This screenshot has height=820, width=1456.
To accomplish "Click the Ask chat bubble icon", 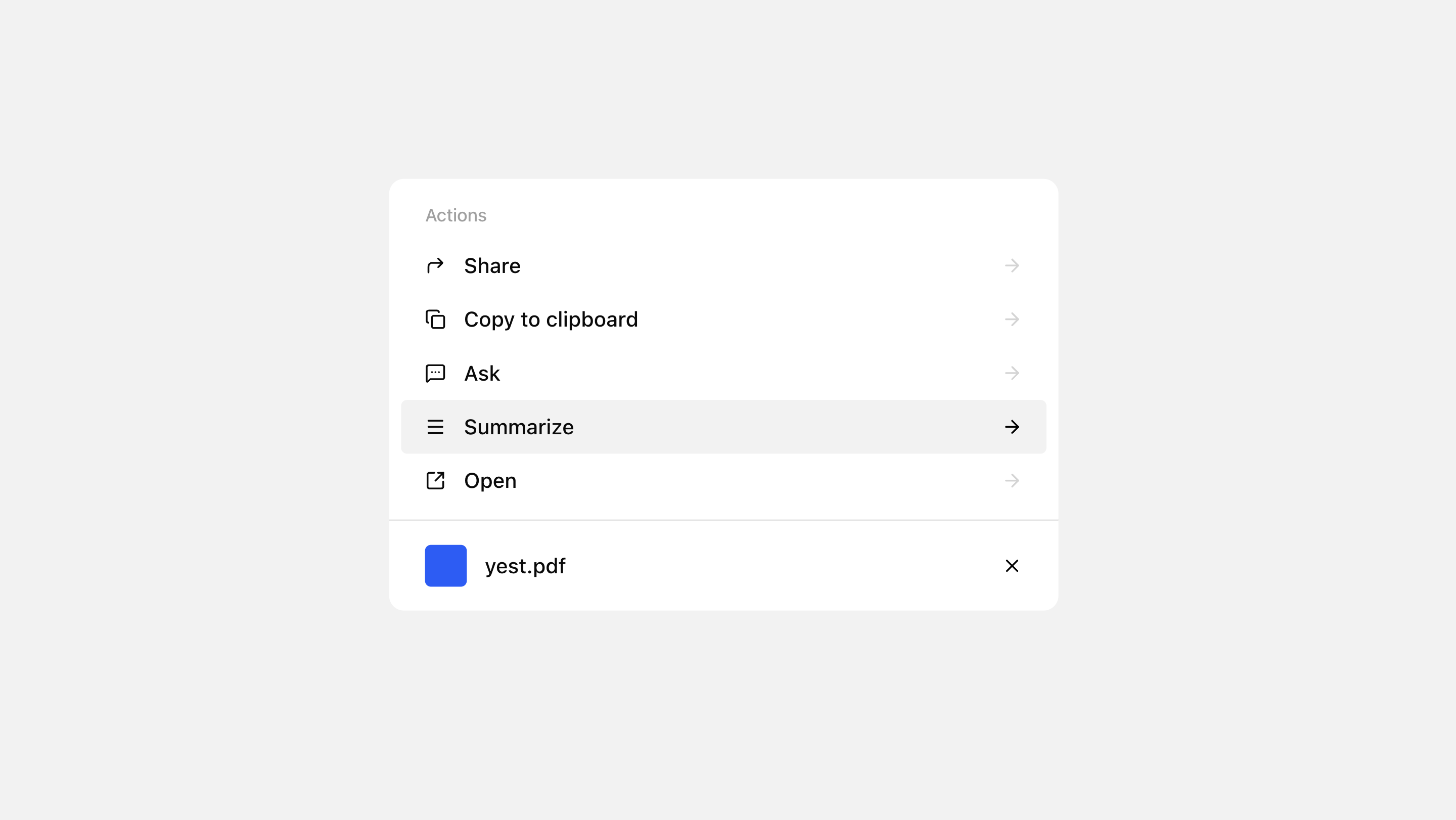I will pyautogui.click(x=435, y=373).
